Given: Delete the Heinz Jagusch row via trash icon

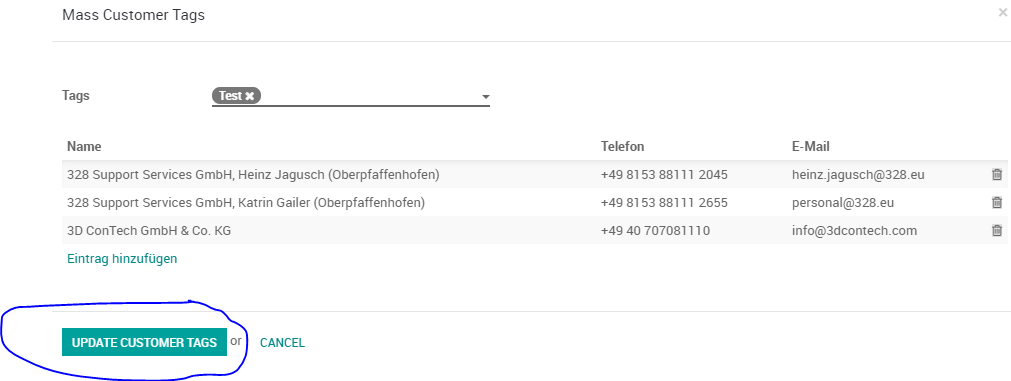Looking at the screenshot, I should [x=996, y=174].
